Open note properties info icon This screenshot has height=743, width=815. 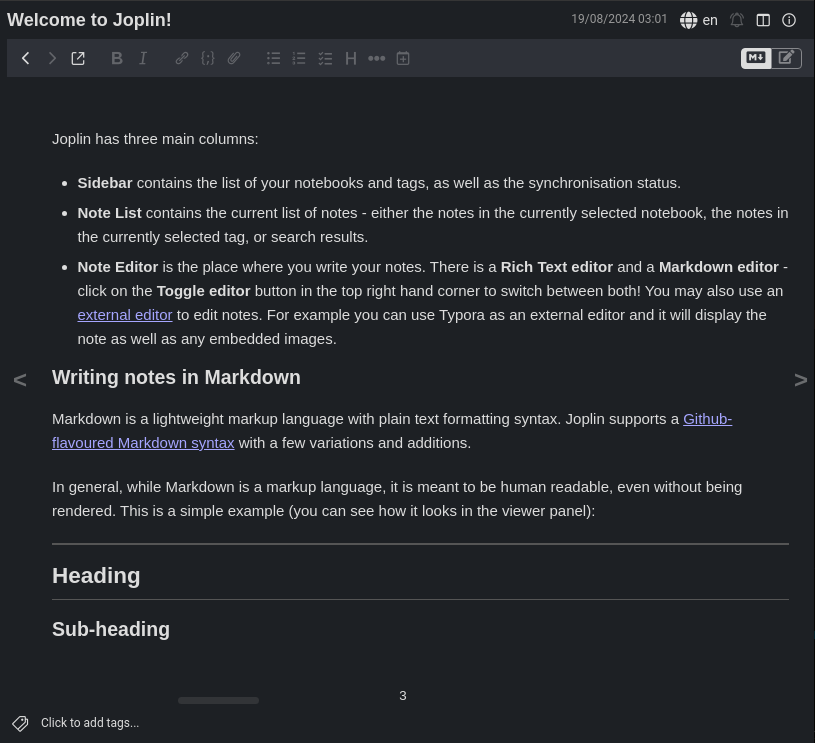(789, 20)
